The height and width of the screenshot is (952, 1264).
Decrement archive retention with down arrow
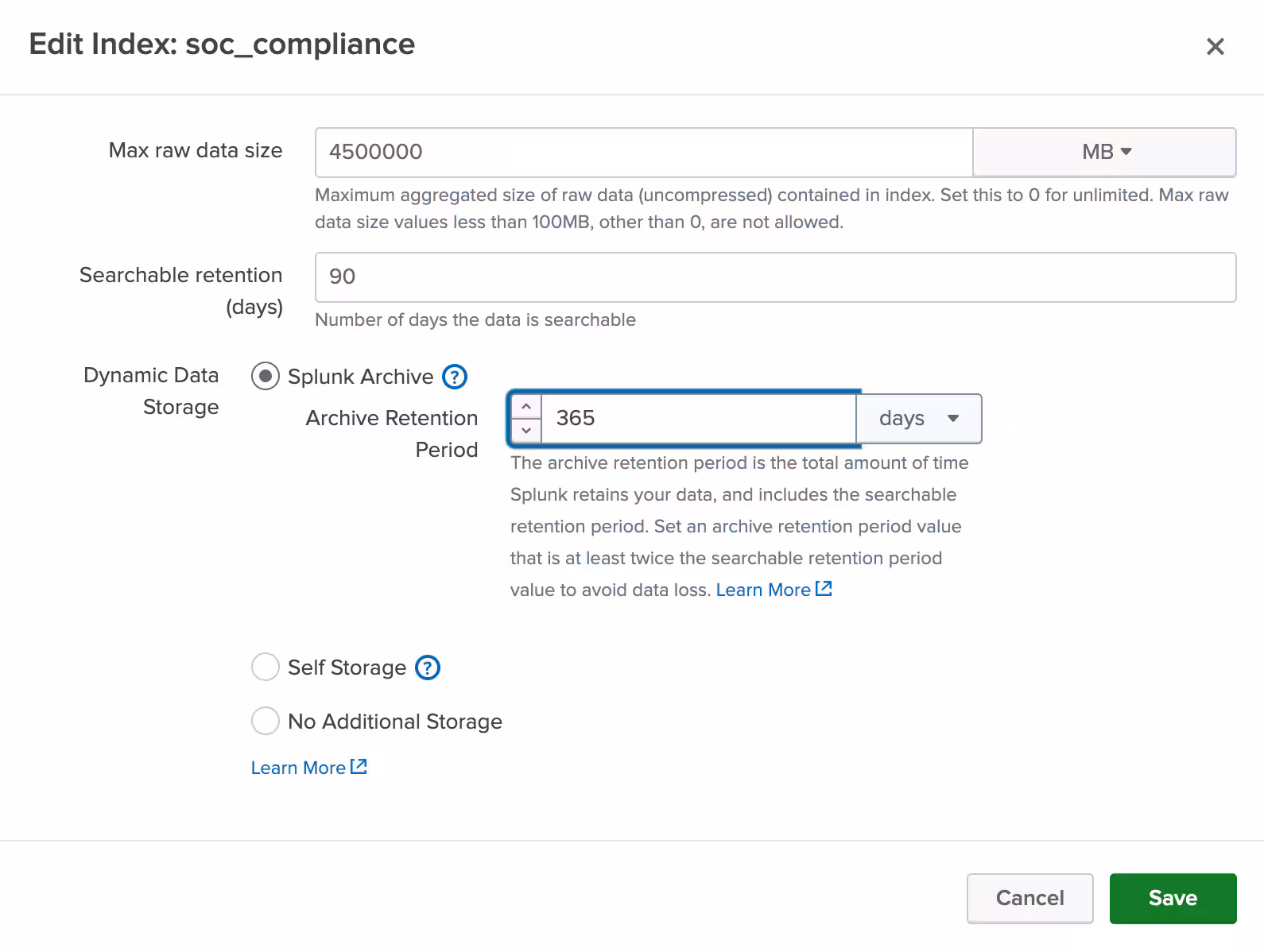(526, 431)
